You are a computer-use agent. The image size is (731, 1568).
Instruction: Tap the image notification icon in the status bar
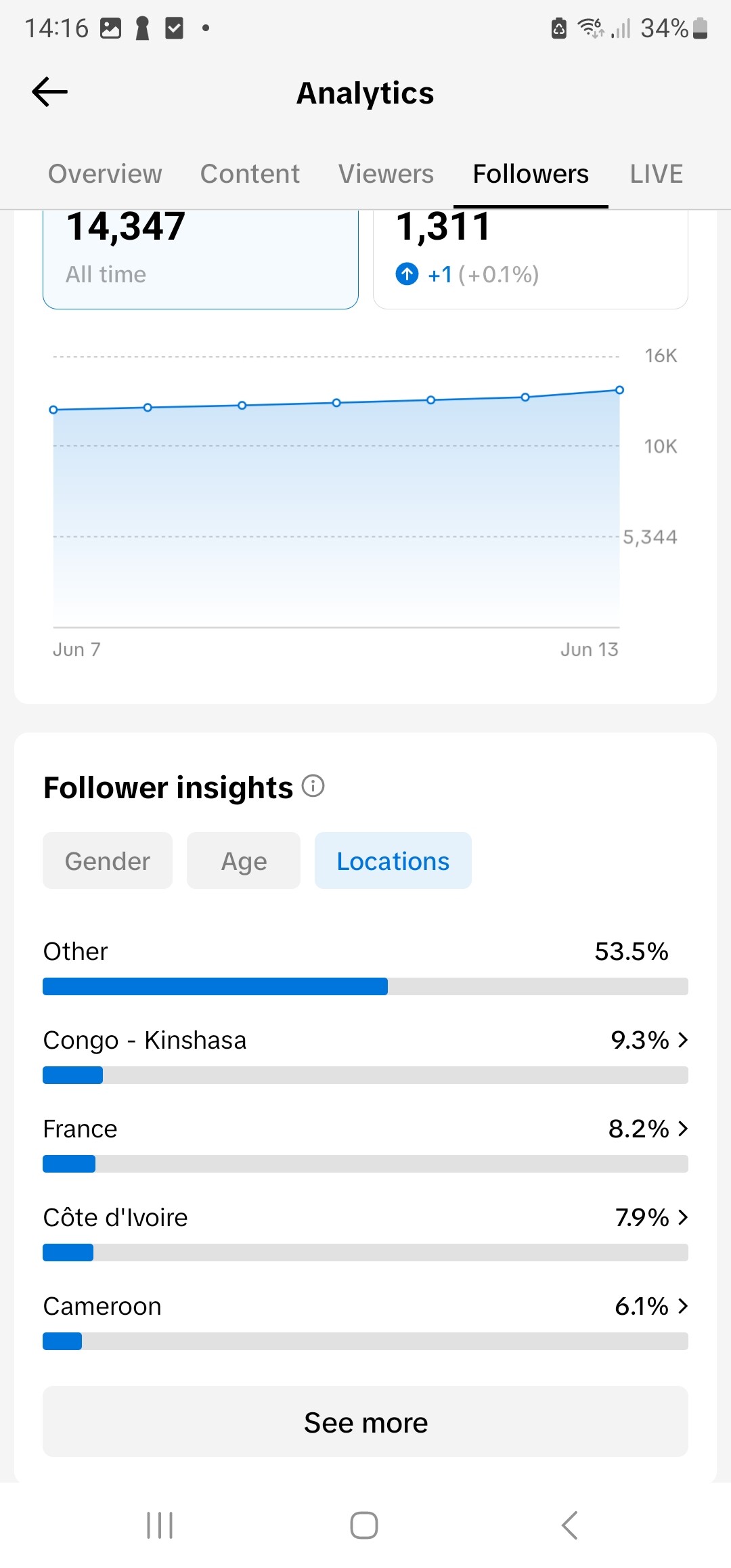tap(110, 28)
